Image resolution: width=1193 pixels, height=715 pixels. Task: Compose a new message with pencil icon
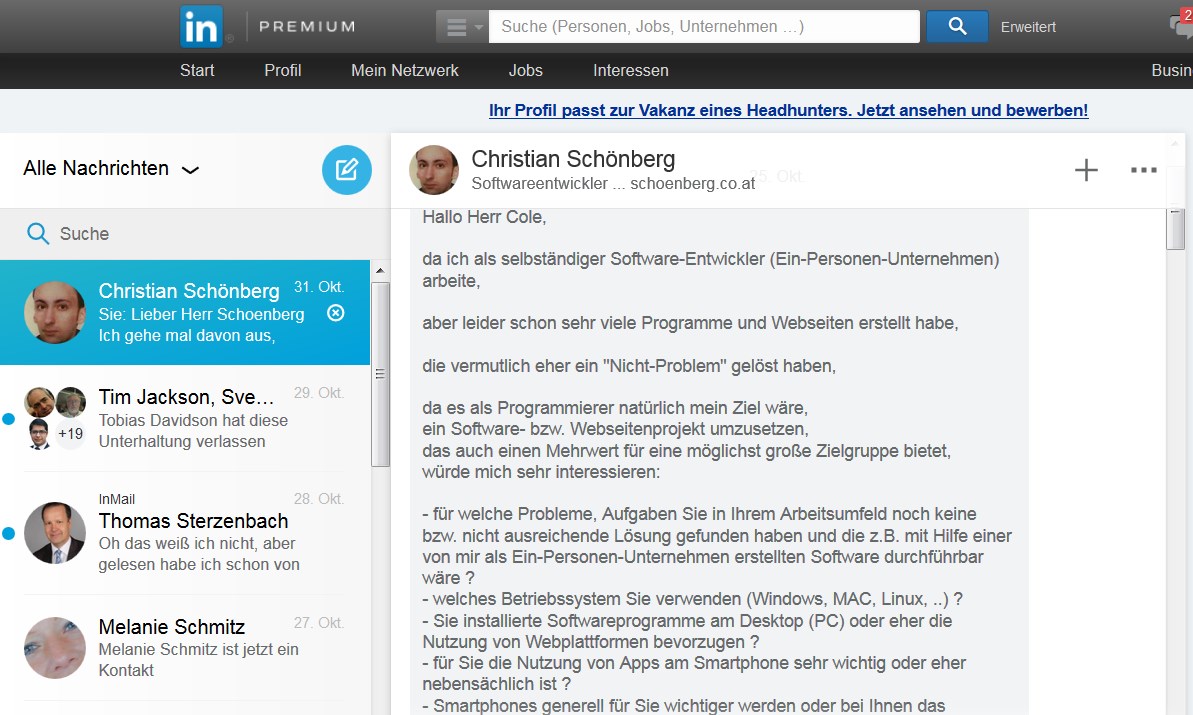[x=346, y=170]
